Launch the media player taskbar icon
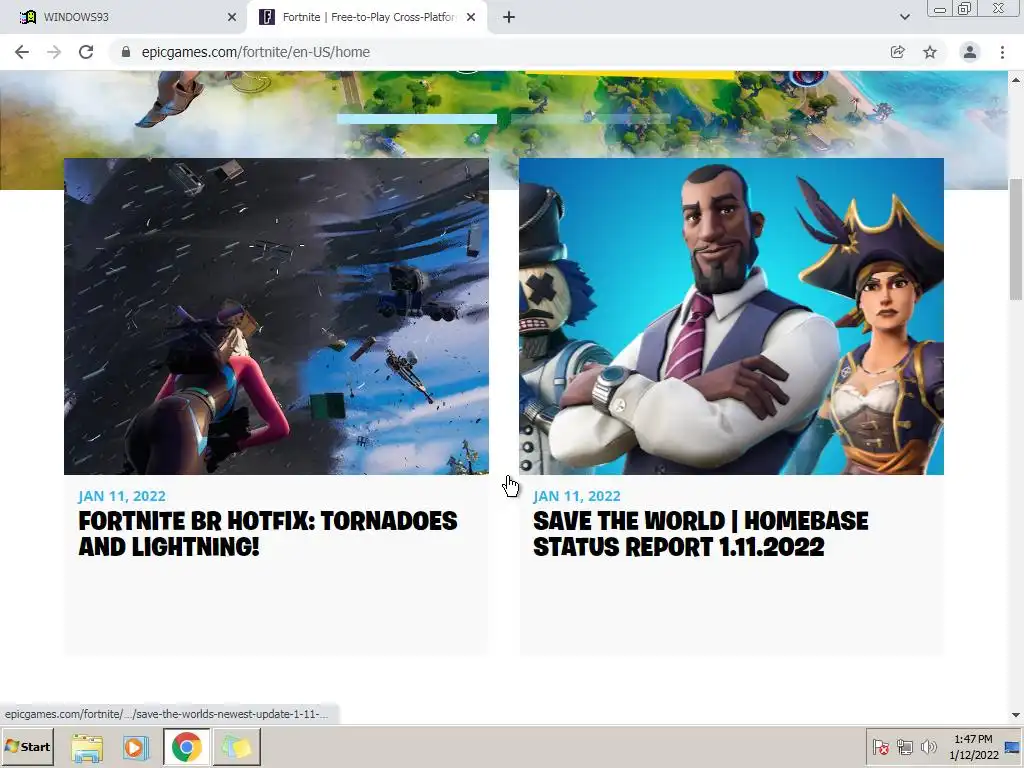The image size is (1024, 768). (x=136, y=747)
